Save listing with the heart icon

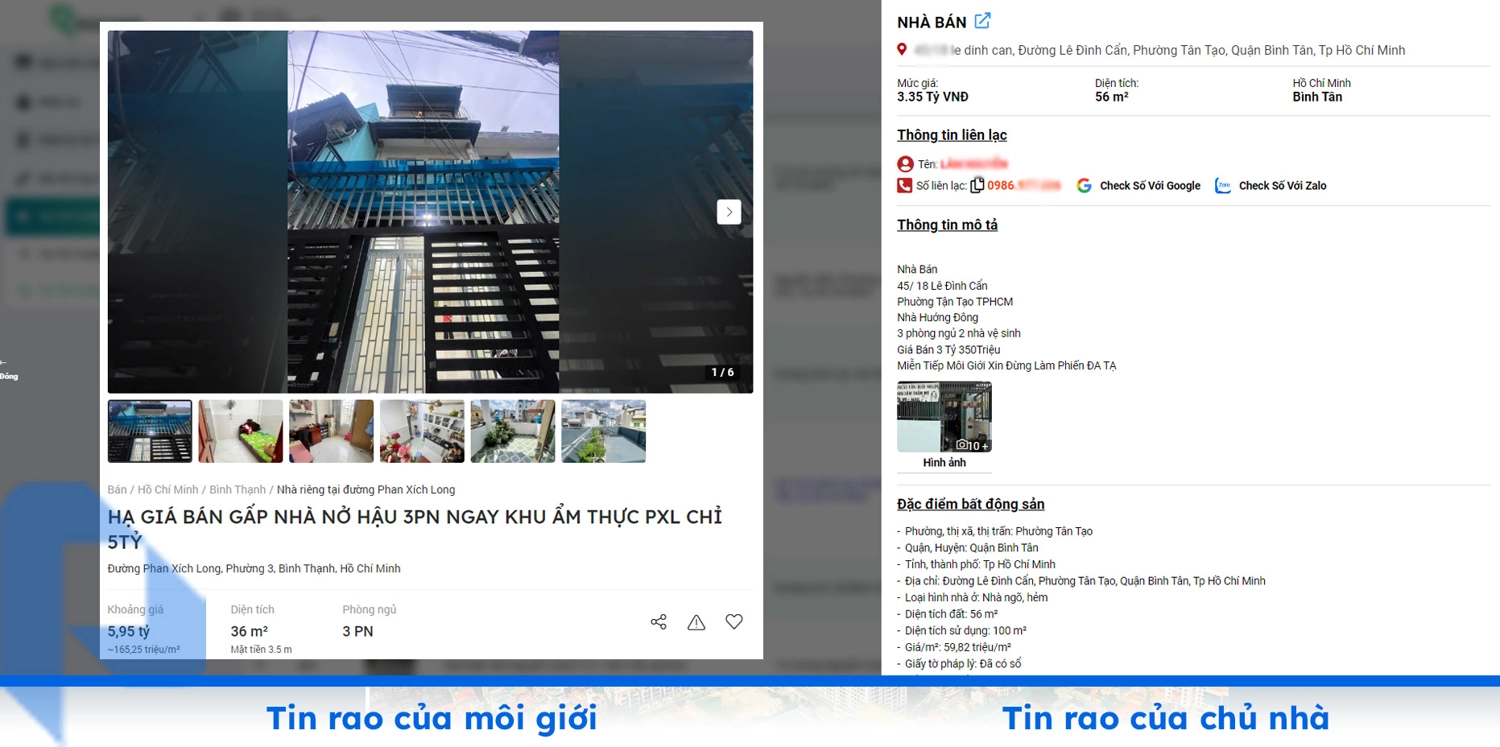click(x=734, y=622)
